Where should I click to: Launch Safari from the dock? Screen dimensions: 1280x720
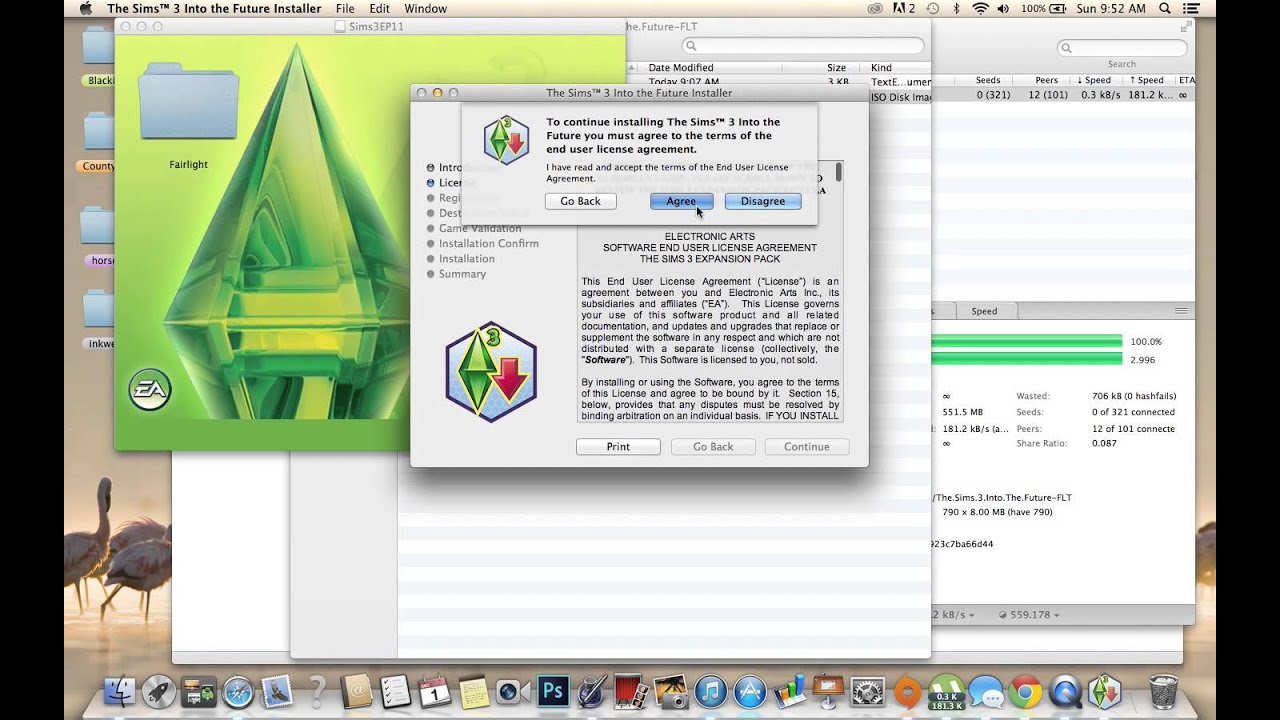tap(238, 692)
